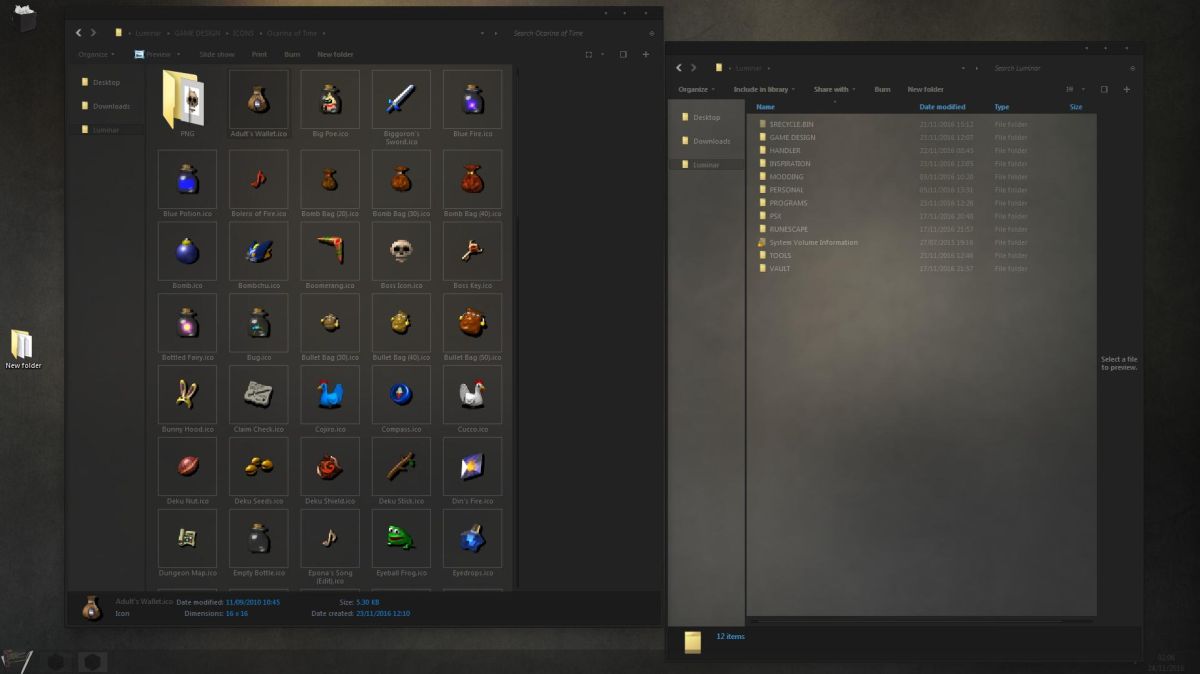This screenshot has width=1200, height=674.
Task: Select the Bomb Bag (20).ico file
Action: click(330, 184)
